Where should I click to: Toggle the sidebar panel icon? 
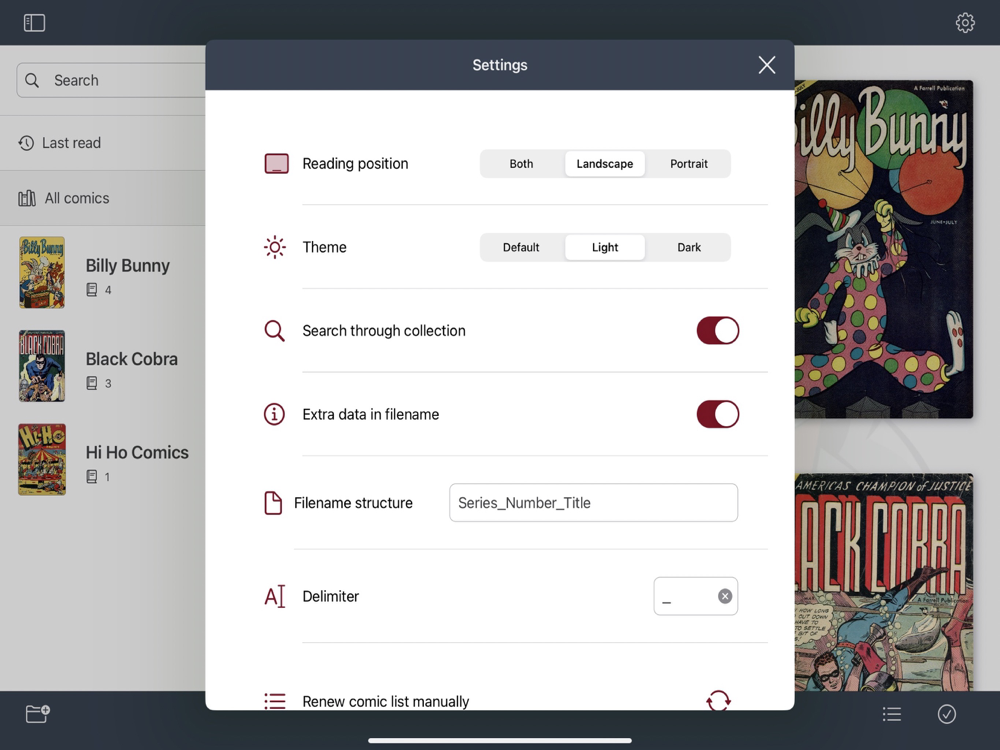point(34,23)
